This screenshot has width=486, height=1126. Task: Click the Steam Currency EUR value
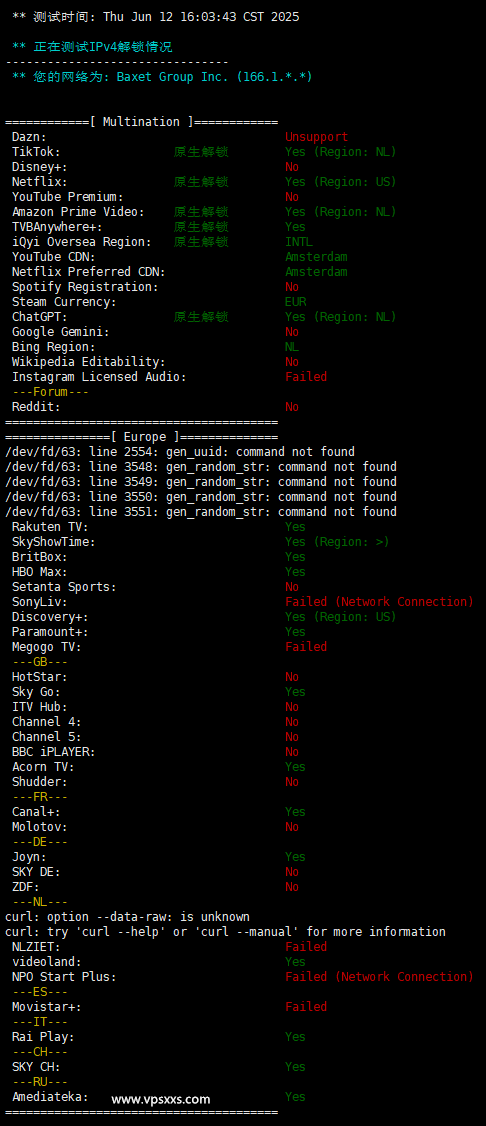(296, 302)
